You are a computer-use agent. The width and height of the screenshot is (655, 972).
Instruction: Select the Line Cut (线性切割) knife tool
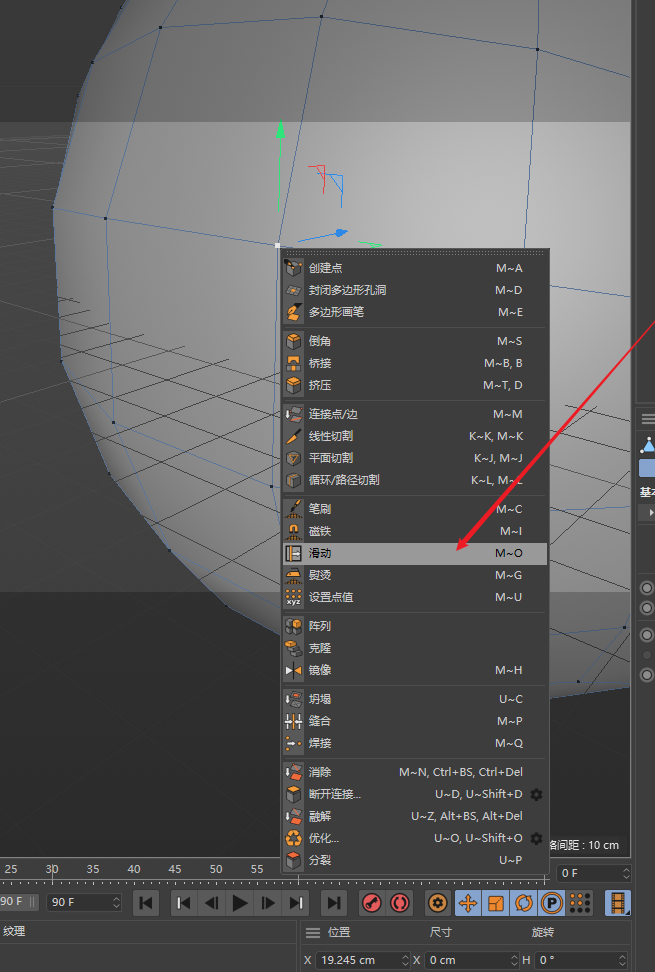point(330,436)
